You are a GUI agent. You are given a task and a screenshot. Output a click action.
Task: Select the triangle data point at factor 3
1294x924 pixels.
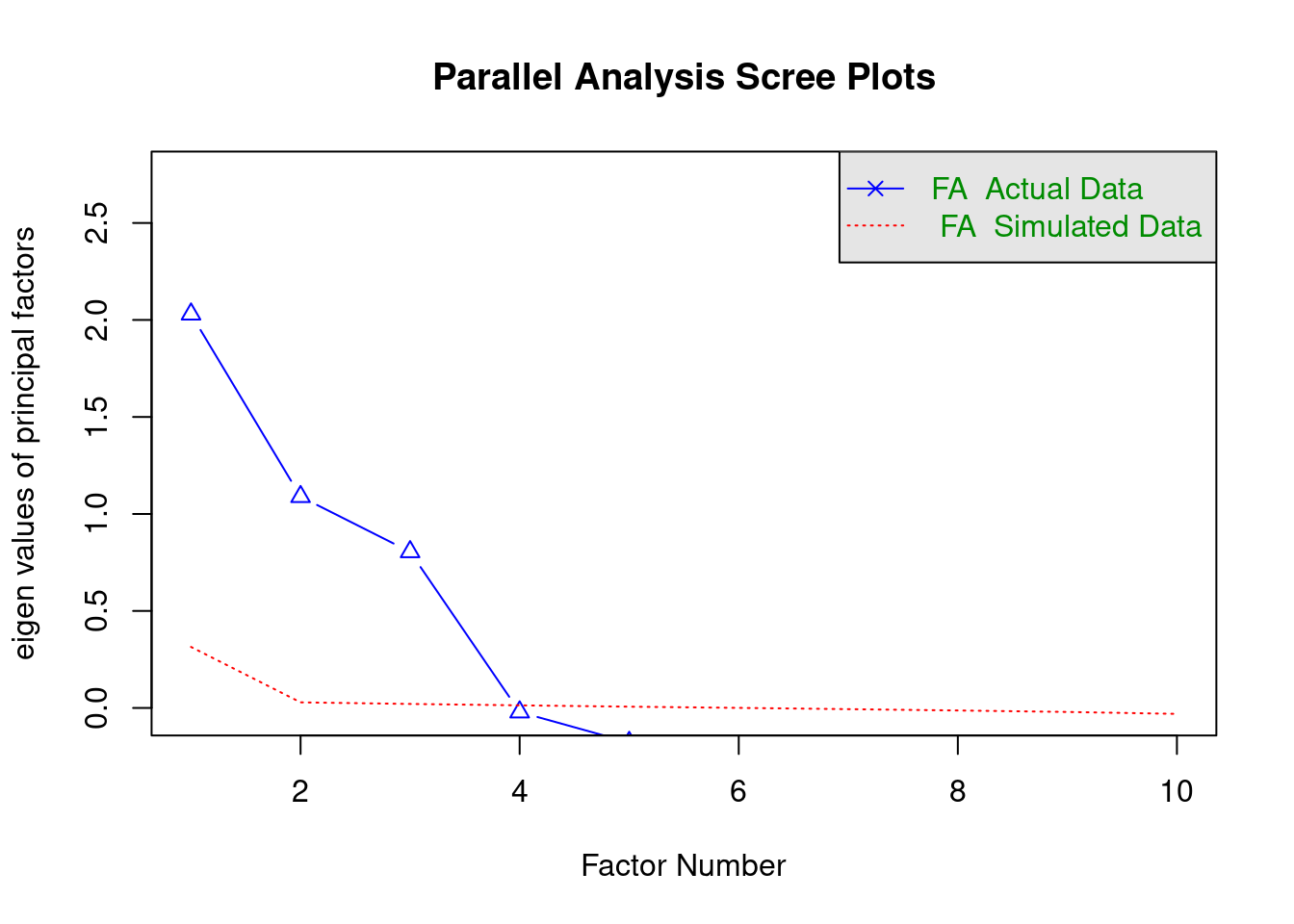point(410,551)
